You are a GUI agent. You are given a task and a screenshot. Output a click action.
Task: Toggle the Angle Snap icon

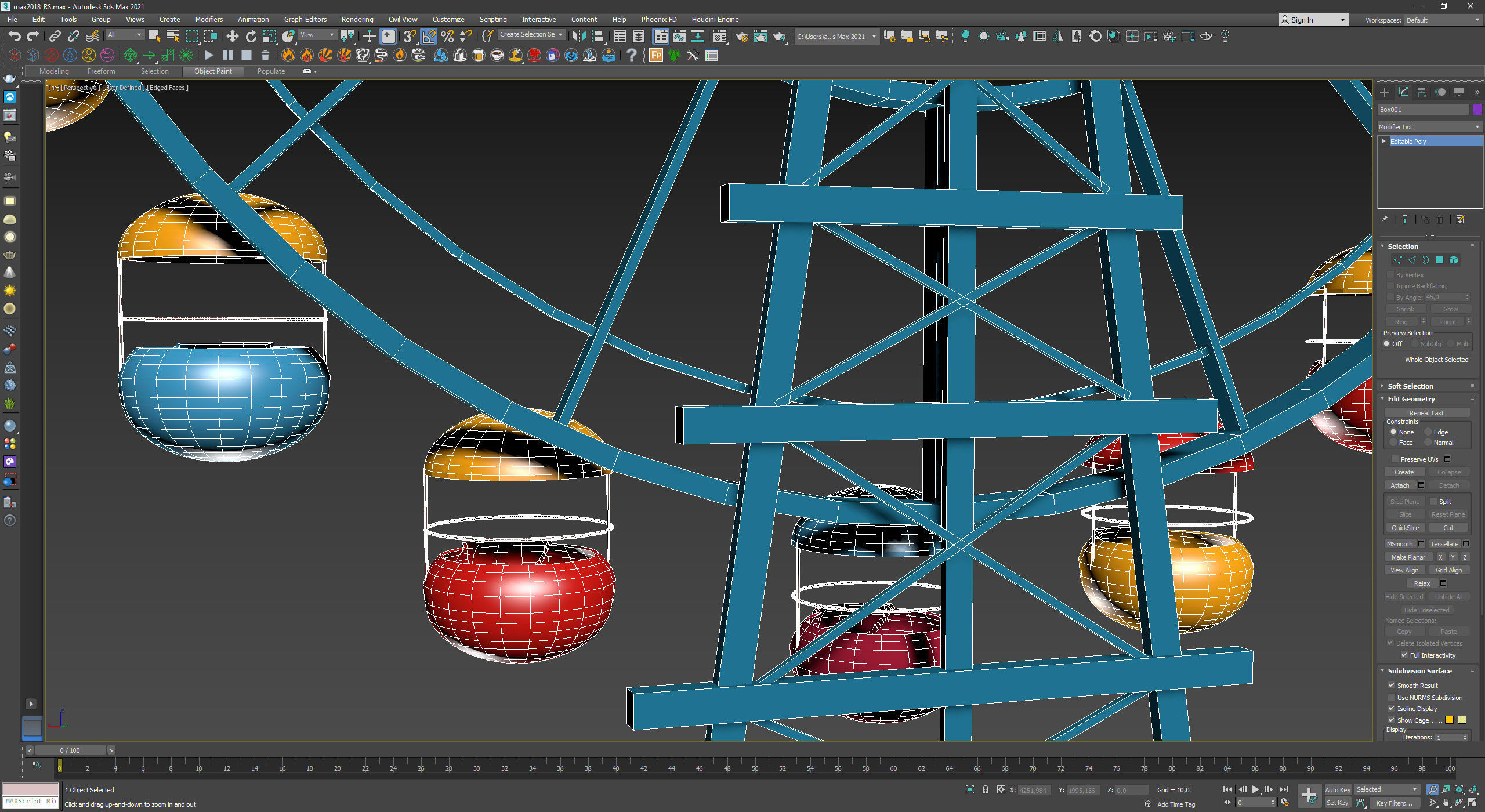[x=429, y=37]
